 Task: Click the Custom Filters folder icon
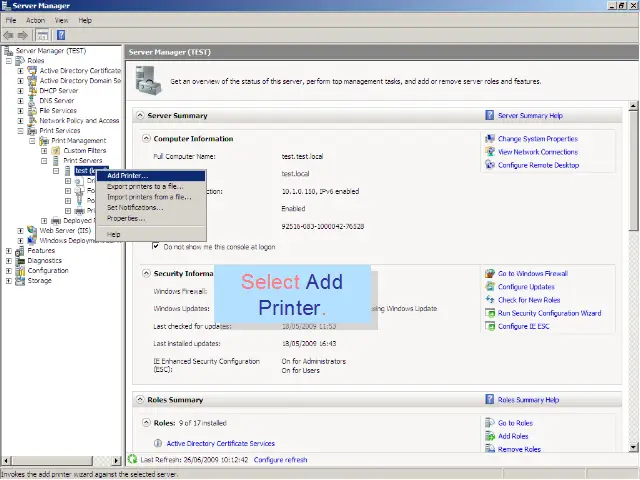[56, 151]
